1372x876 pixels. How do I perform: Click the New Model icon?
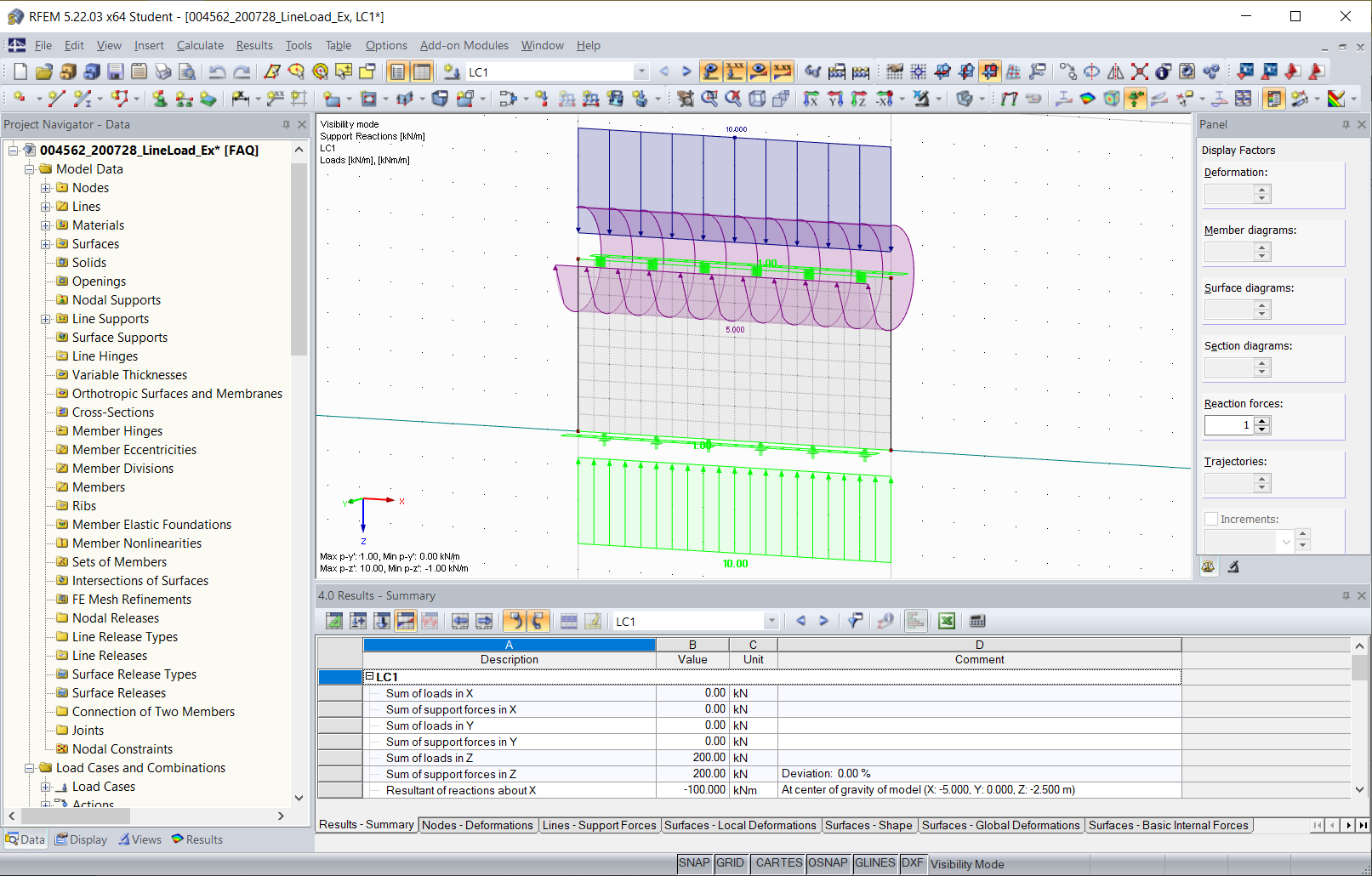pyautogui.click(x=20, y=71)
